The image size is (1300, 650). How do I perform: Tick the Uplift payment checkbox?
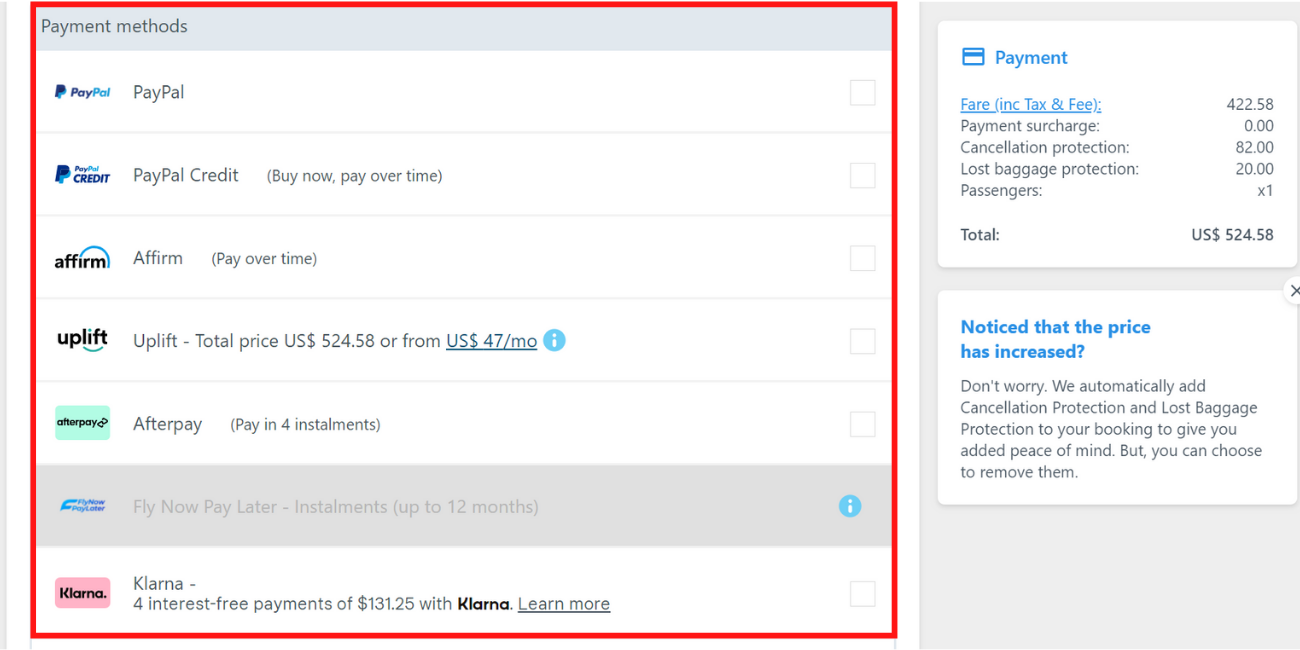862,341
